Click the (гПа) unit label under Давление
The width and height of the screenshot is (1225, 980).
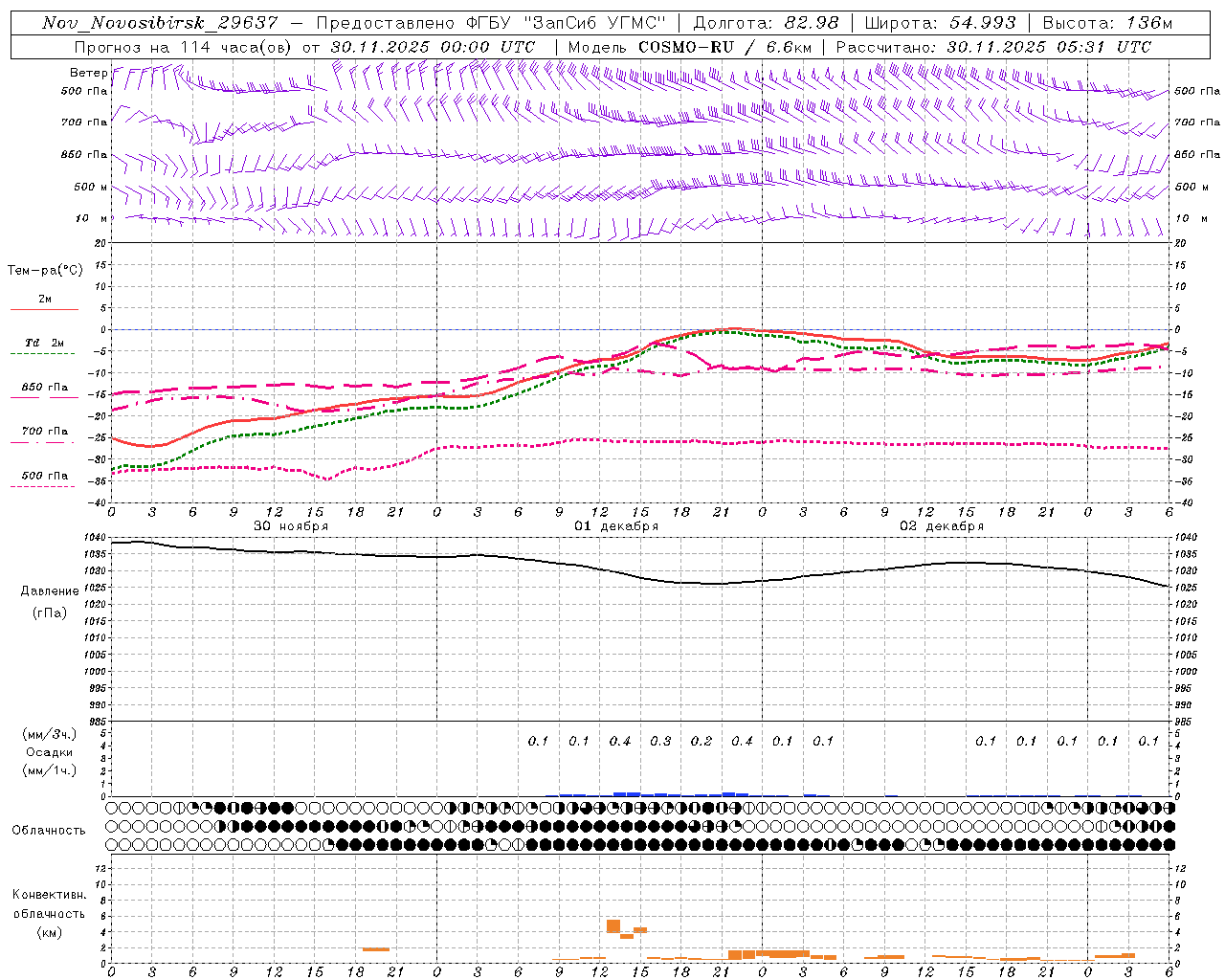pos(48,612)
